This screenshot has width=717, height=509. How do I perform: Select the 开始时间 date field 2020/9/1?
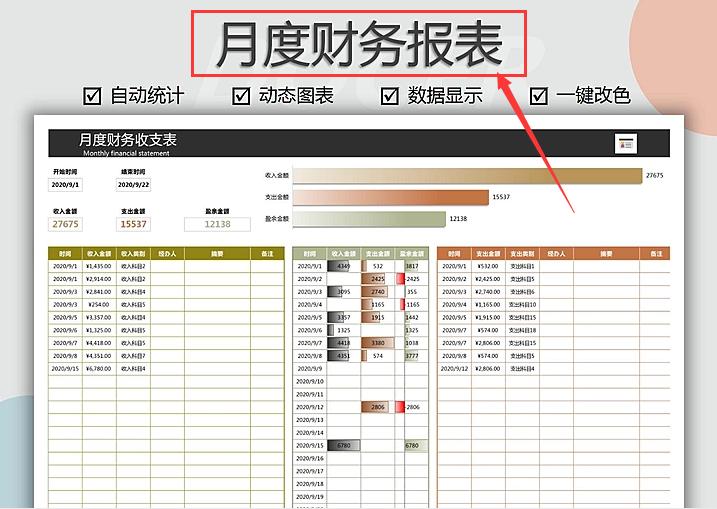(65, 185)
